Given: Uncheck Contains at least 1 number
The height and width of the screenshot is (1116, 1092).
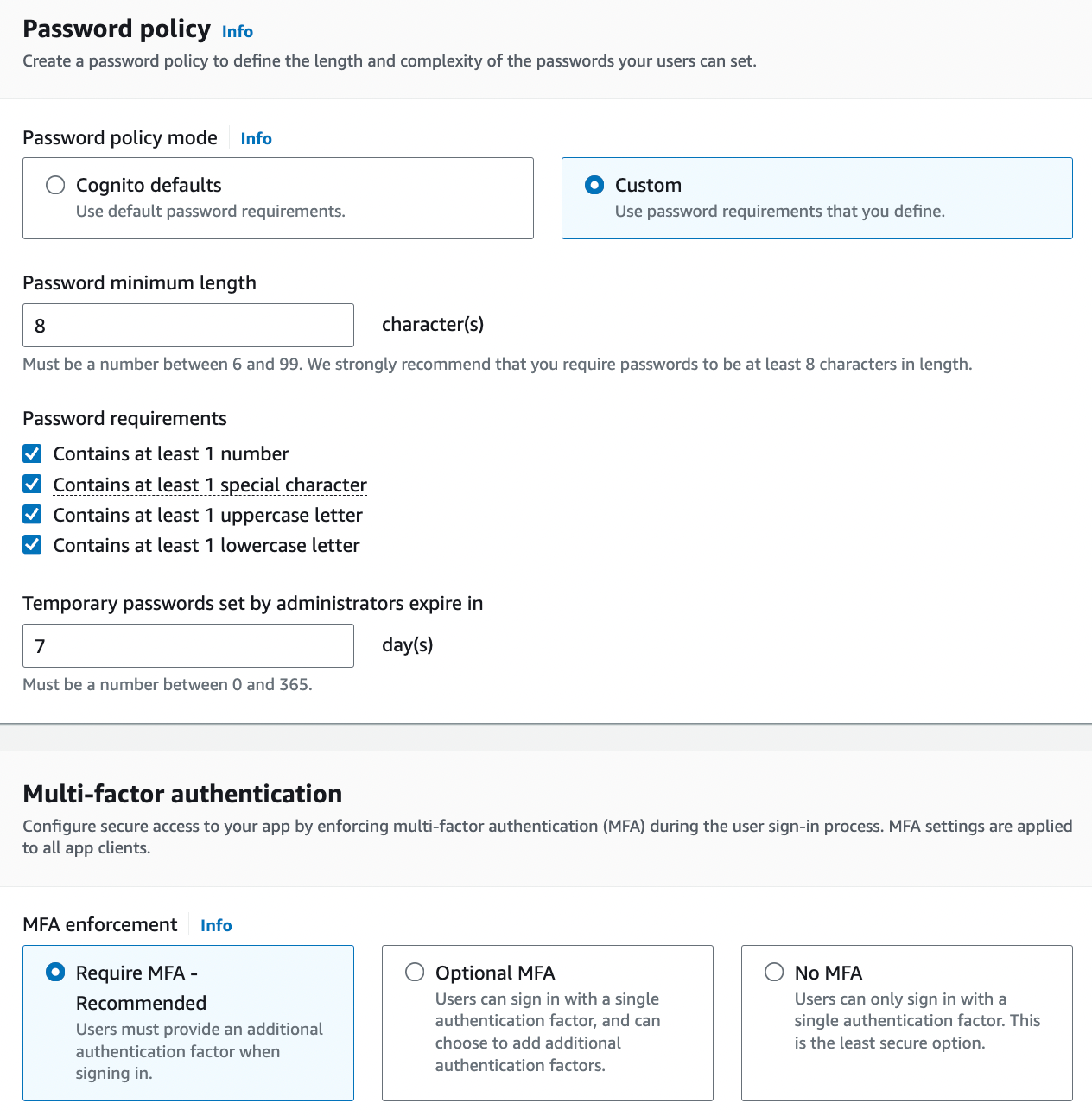Looking at the screenshot, I should [x=32, y=453].
